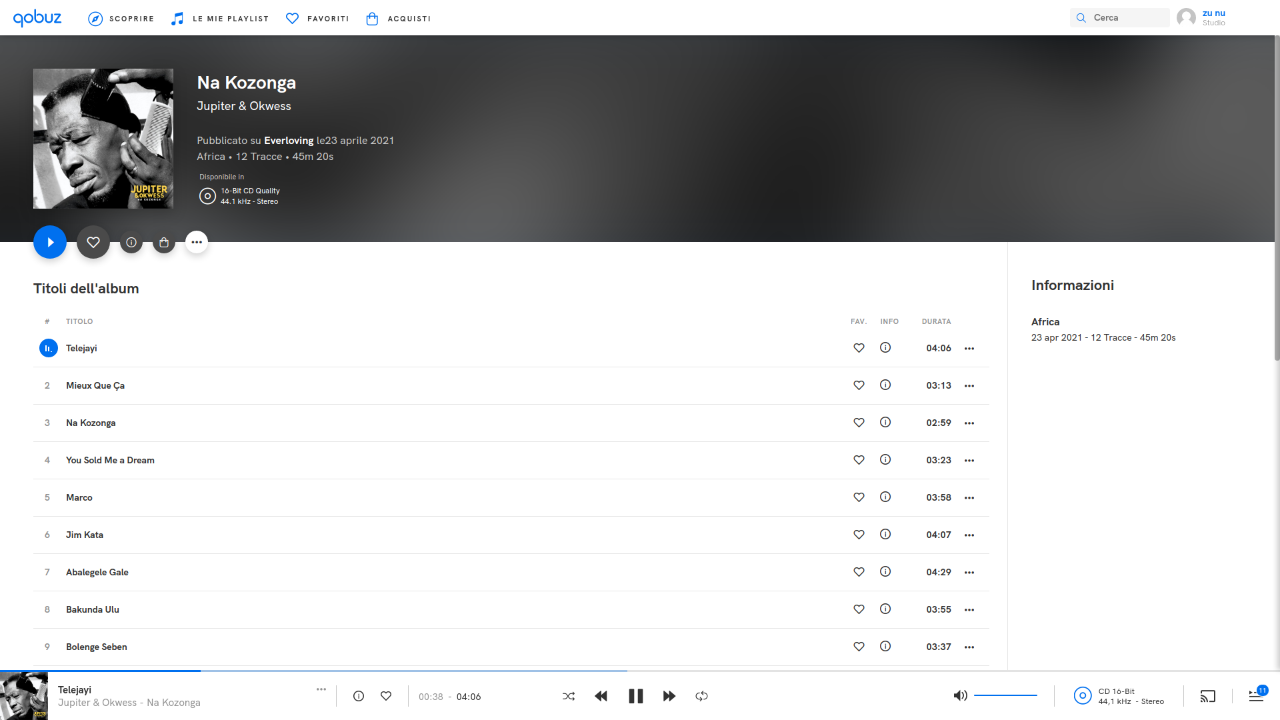Open more options for album header
The height and width of the screenshot is (720, 1280).
tap(196, 242)
